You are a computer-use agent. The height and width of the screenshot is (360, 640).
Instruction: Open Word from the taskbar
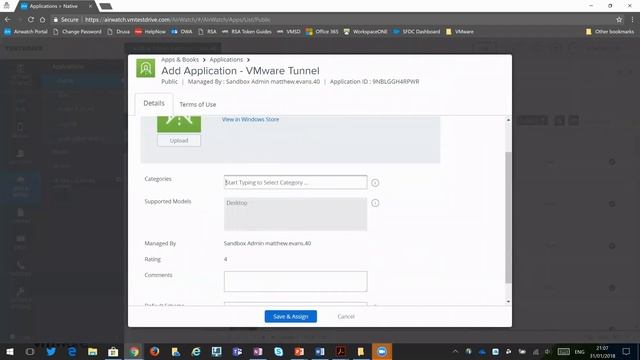pyautogui.click(x=320, y=351)
